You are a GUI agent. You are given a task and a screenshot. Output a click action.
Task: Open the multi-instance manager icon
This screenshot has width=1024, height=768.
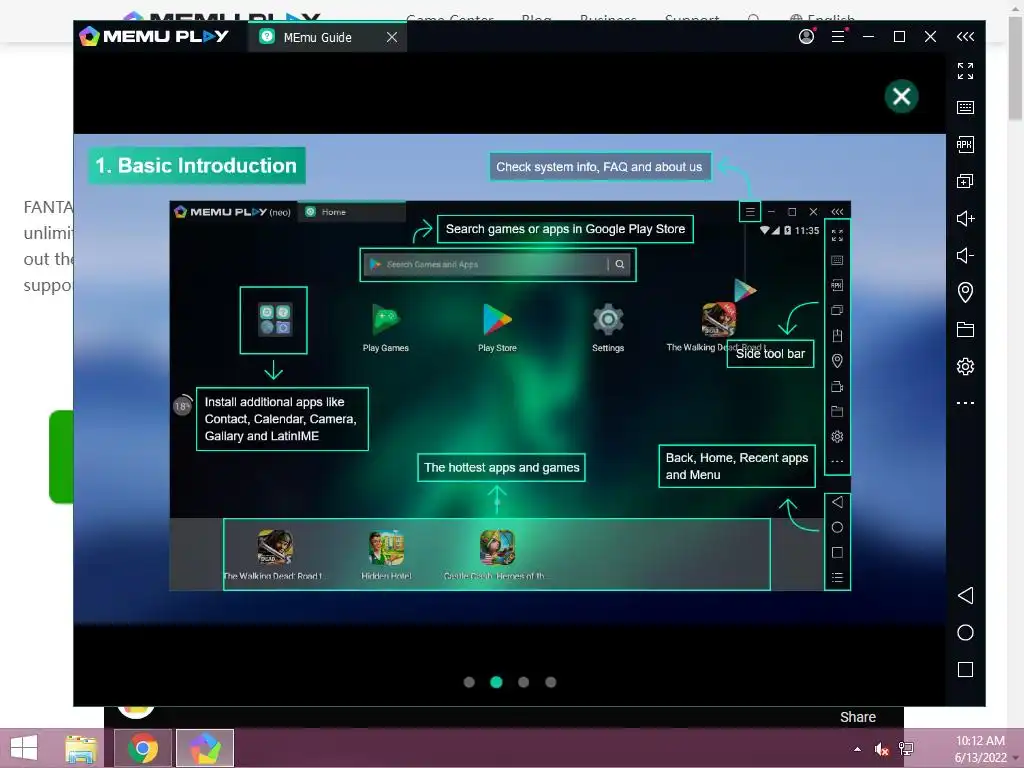click(965, 181)
